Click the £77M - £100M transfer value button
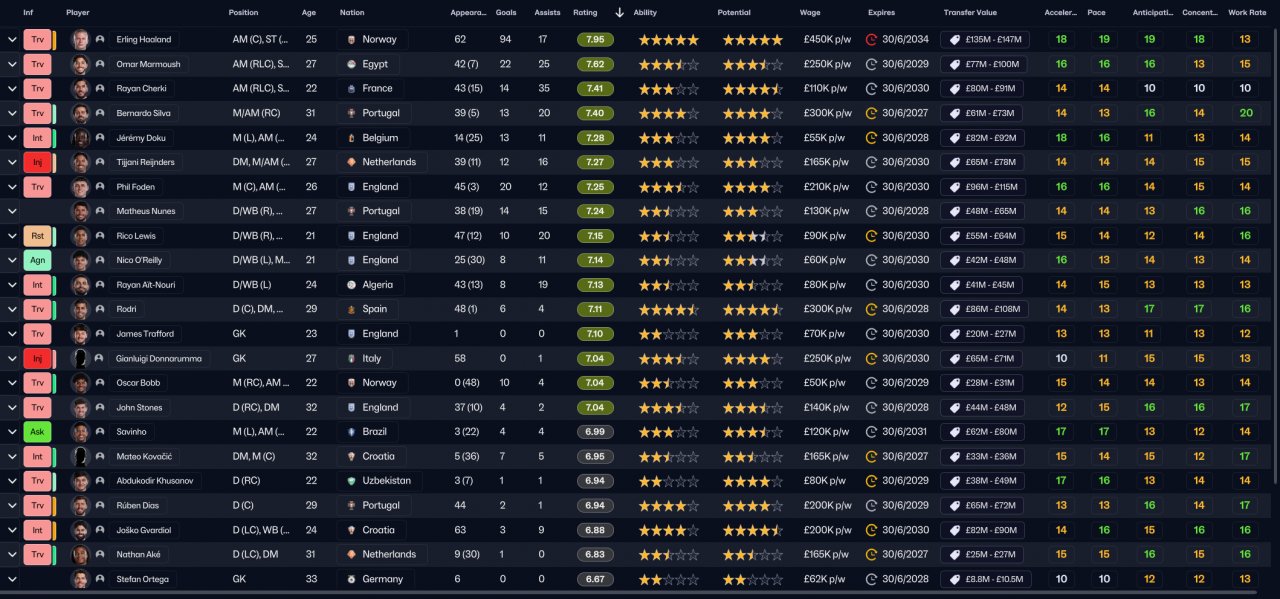 pyautogui.click(x=984, y=64)
